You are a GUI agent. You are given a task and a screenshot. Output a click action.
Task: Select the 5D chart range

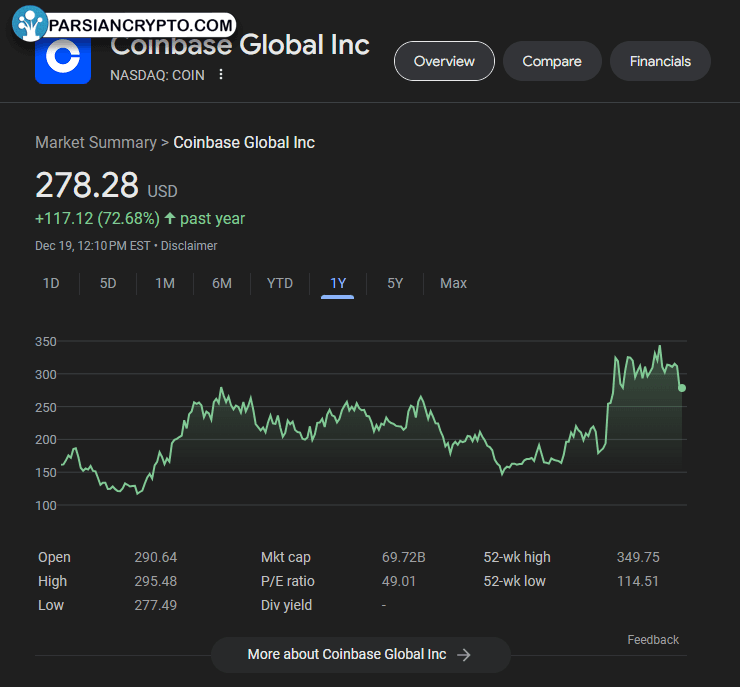[108, 283]
